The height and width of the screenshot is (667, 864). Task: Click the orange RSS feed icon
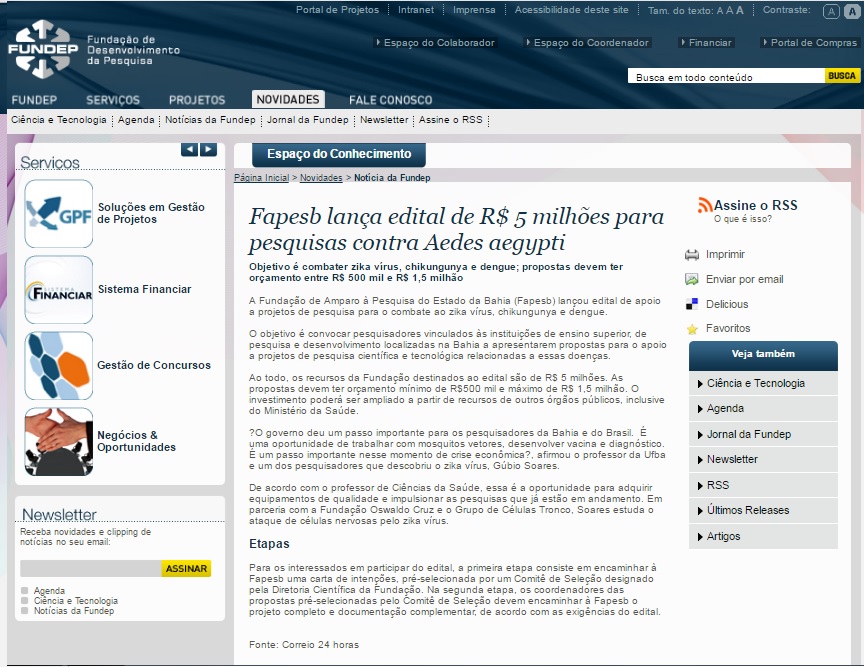(705, 205)
